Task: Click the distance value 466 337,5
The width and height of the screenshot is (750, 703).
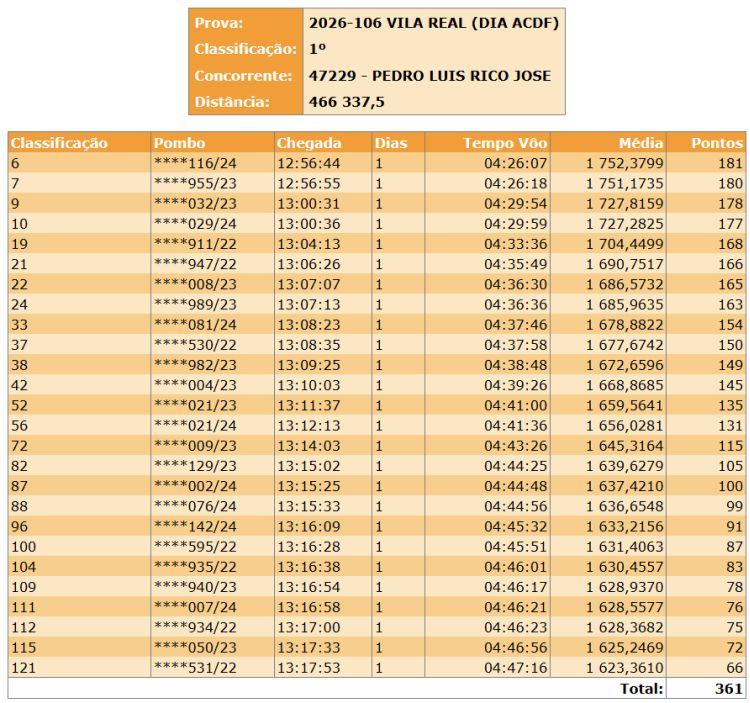Action: point(347,102)
